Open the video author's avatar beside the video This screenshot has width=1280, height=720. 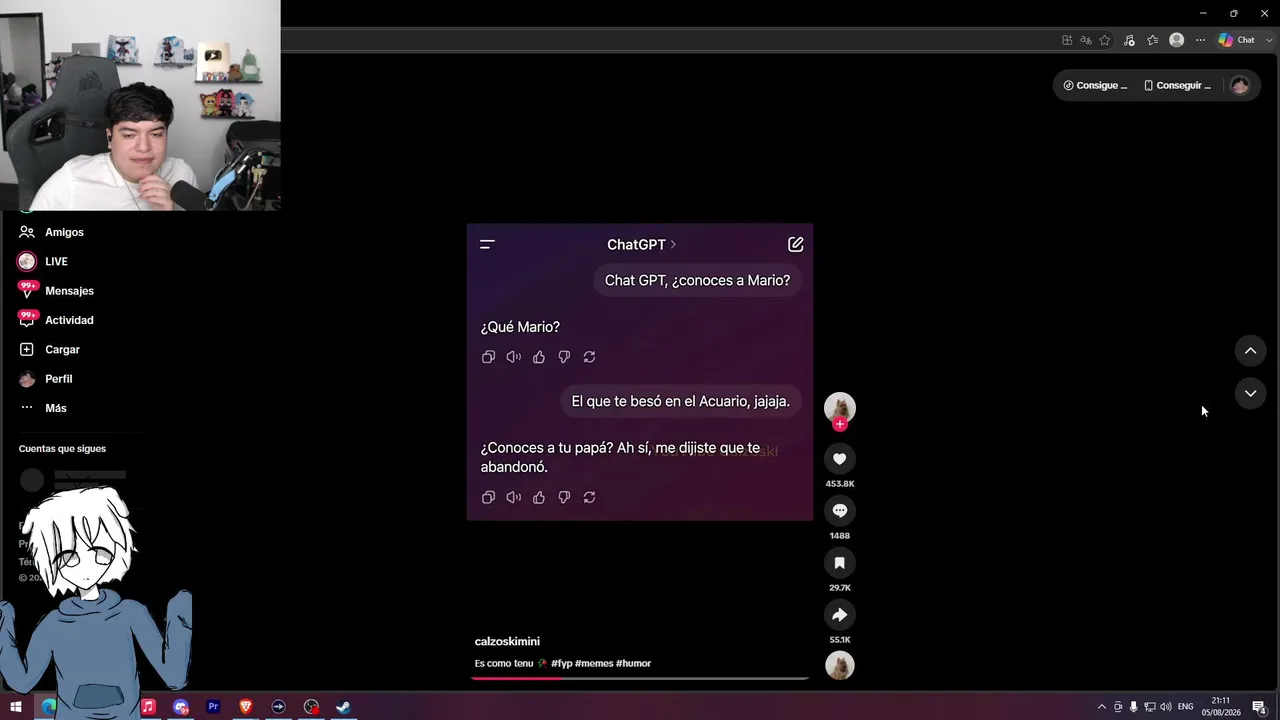click(x=839, y=407)
